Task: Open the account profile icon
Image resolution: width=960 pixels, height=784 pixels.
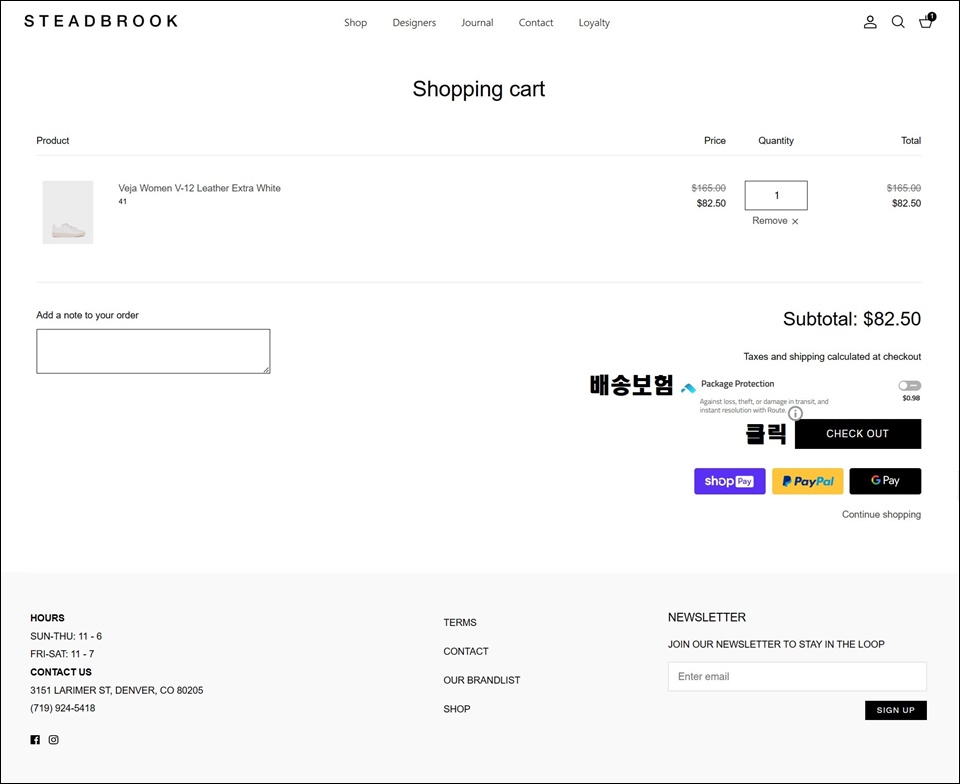Action: tap(870, 23)
